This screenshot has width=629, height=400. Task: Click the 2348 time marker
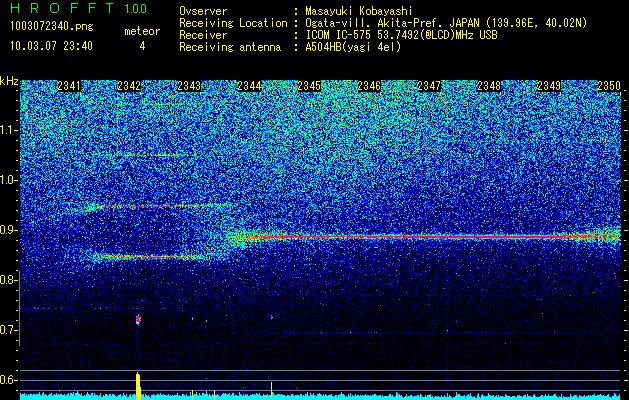(x=489, y=86)
